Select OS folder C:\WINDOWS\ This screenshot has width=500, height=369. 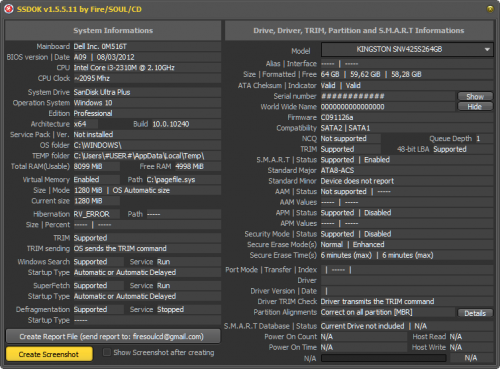pos(98,145)
